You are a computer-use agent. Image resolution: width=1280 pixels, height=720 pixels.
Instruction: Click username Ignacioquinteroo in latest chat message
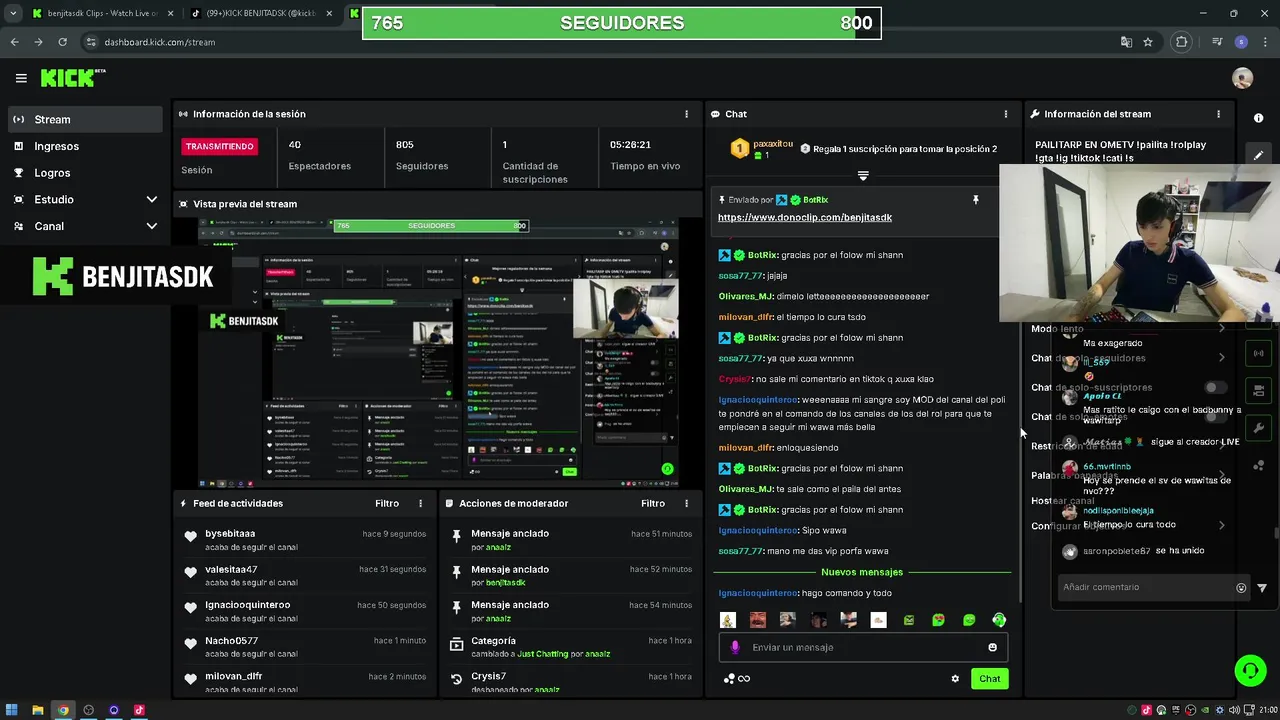758,593
